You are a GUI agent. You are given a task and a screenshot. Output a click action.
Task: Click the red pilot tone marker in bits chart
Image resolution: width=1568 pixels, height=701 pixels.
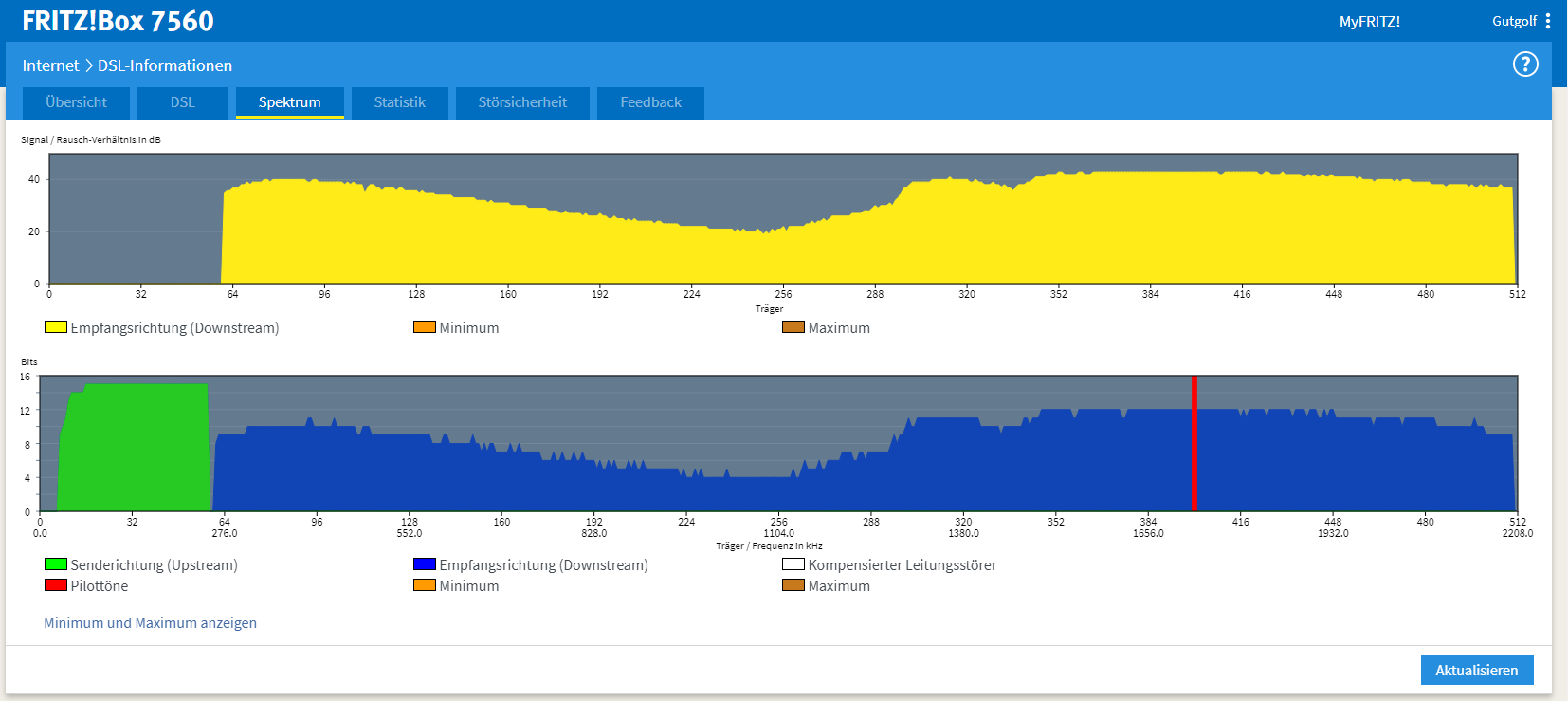[1194, 444]
